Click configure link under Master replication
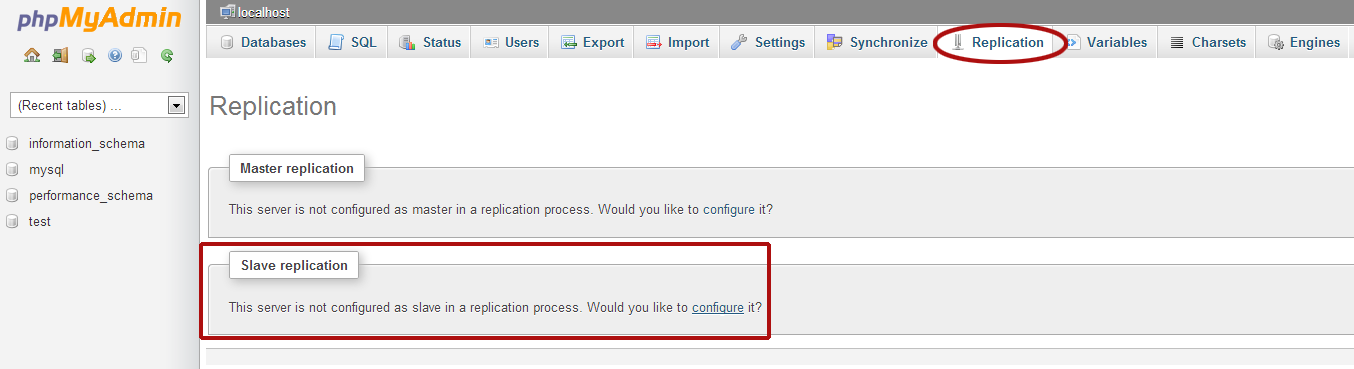The image size is (1354, 369). tap(729, 209)
